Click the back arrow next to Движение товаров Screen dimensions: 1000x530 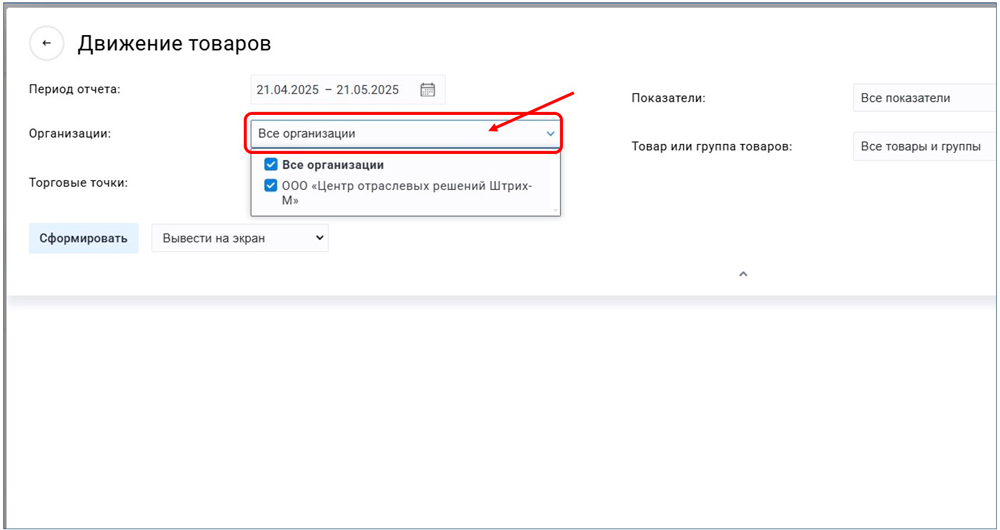click(x=47, y=44)
